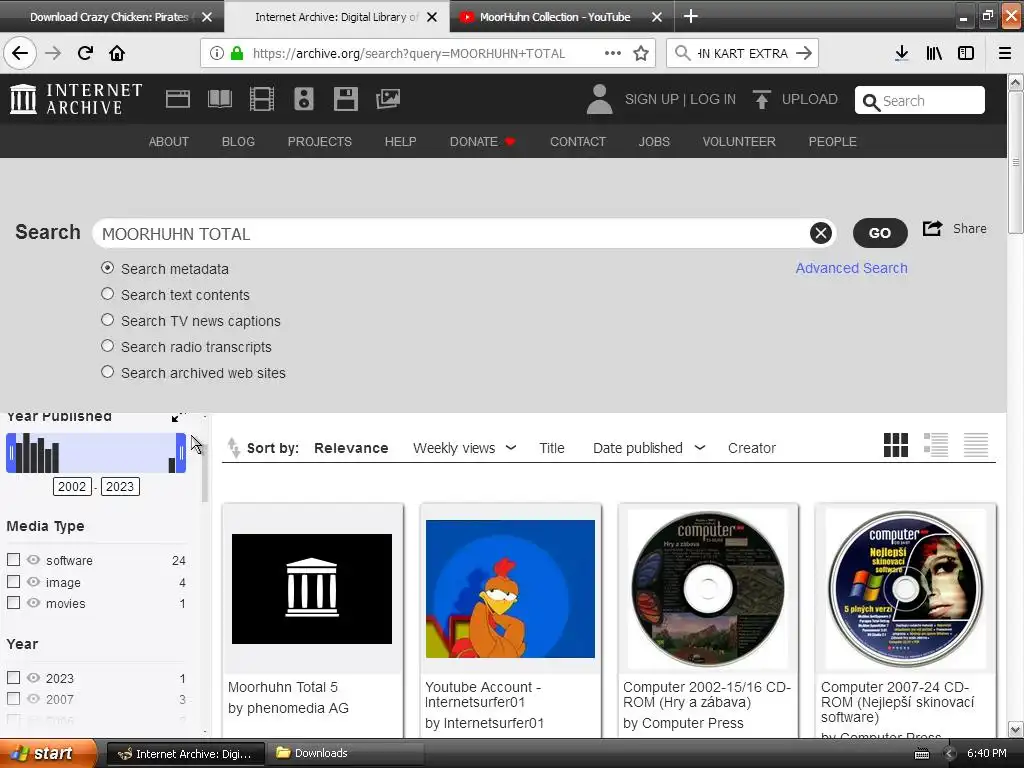Click the upload arrow icon

761,99
